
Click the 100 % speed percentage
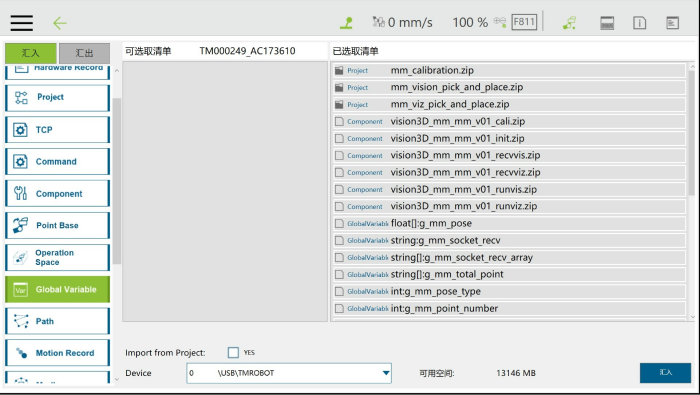point(470,22)
